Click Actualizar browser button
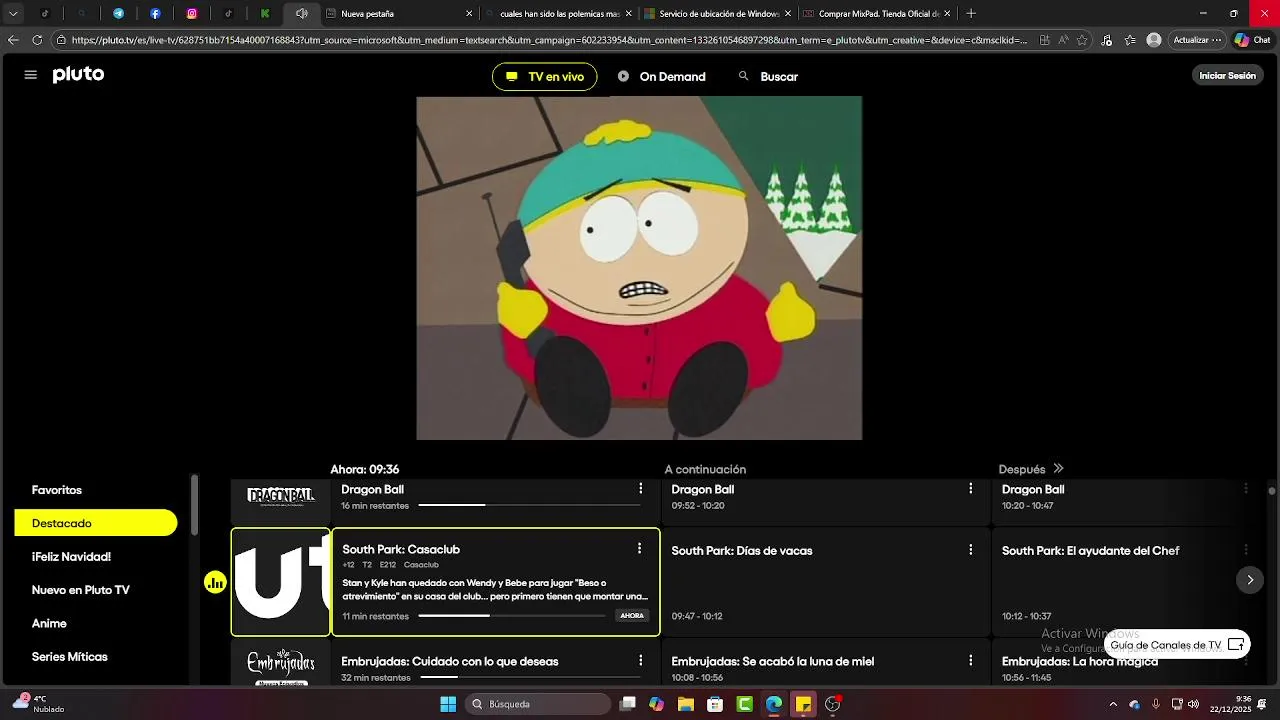 click(x=1197, y=40)
